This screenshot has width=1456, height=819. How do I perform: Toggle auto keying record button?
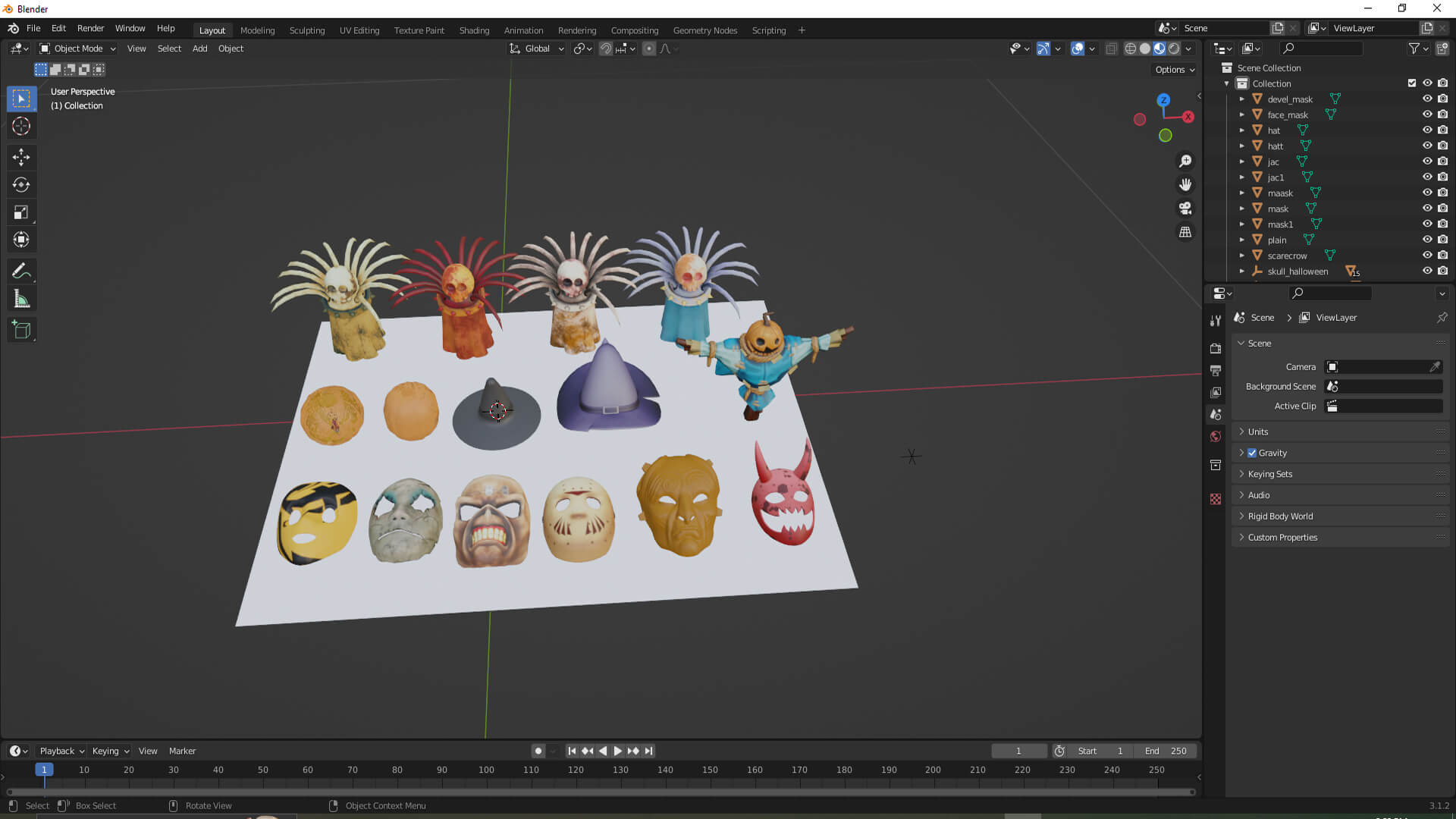pyautogui.click(x=538, y=751)
